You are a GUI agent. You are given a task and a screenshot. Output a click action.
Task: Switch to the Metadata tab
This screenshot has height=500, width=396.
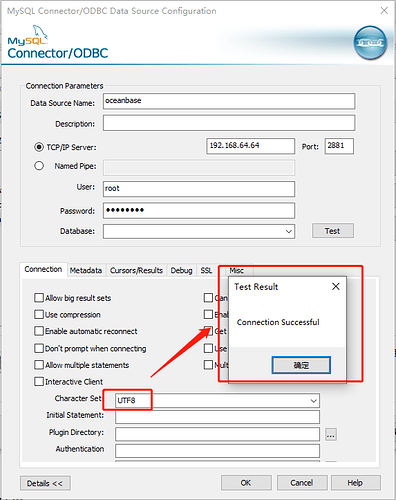86,270
